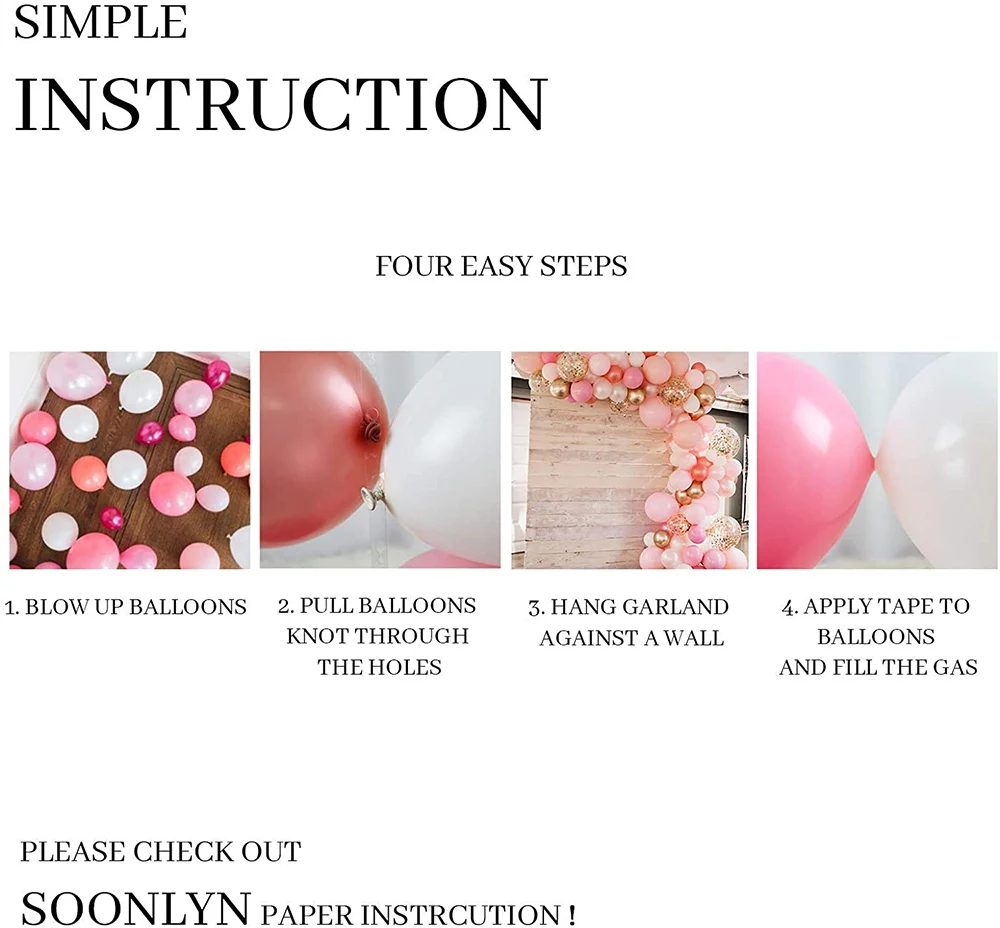Select the 'KNOT THROUGH' caption line
The height and width of the screenshot is (928, 1000).
[x=377, y=637]
